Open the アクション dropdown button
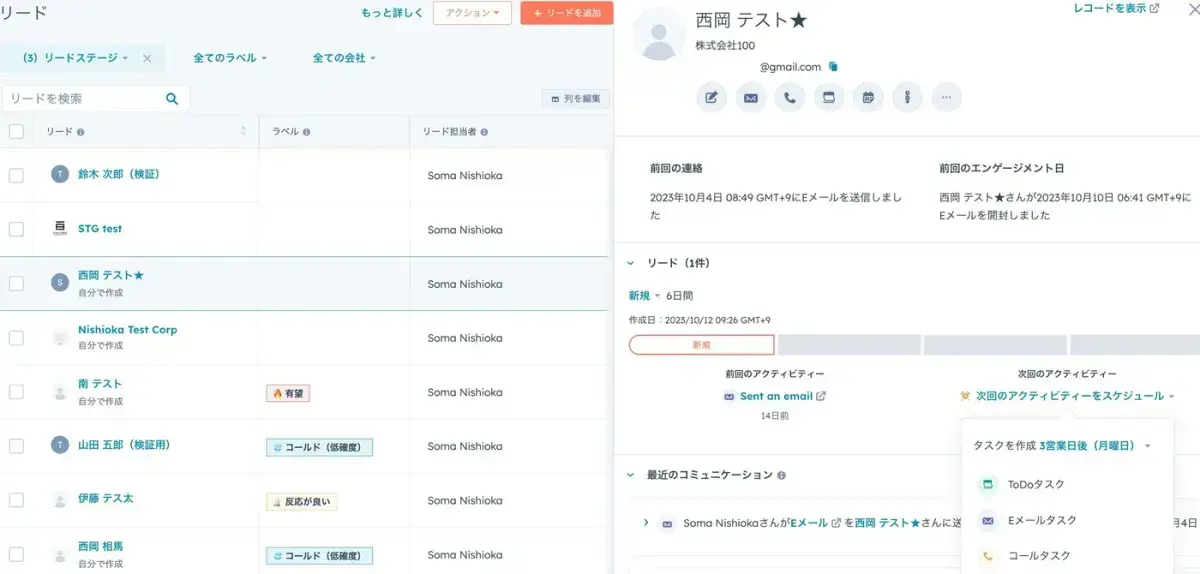 [x=472, y=13]
